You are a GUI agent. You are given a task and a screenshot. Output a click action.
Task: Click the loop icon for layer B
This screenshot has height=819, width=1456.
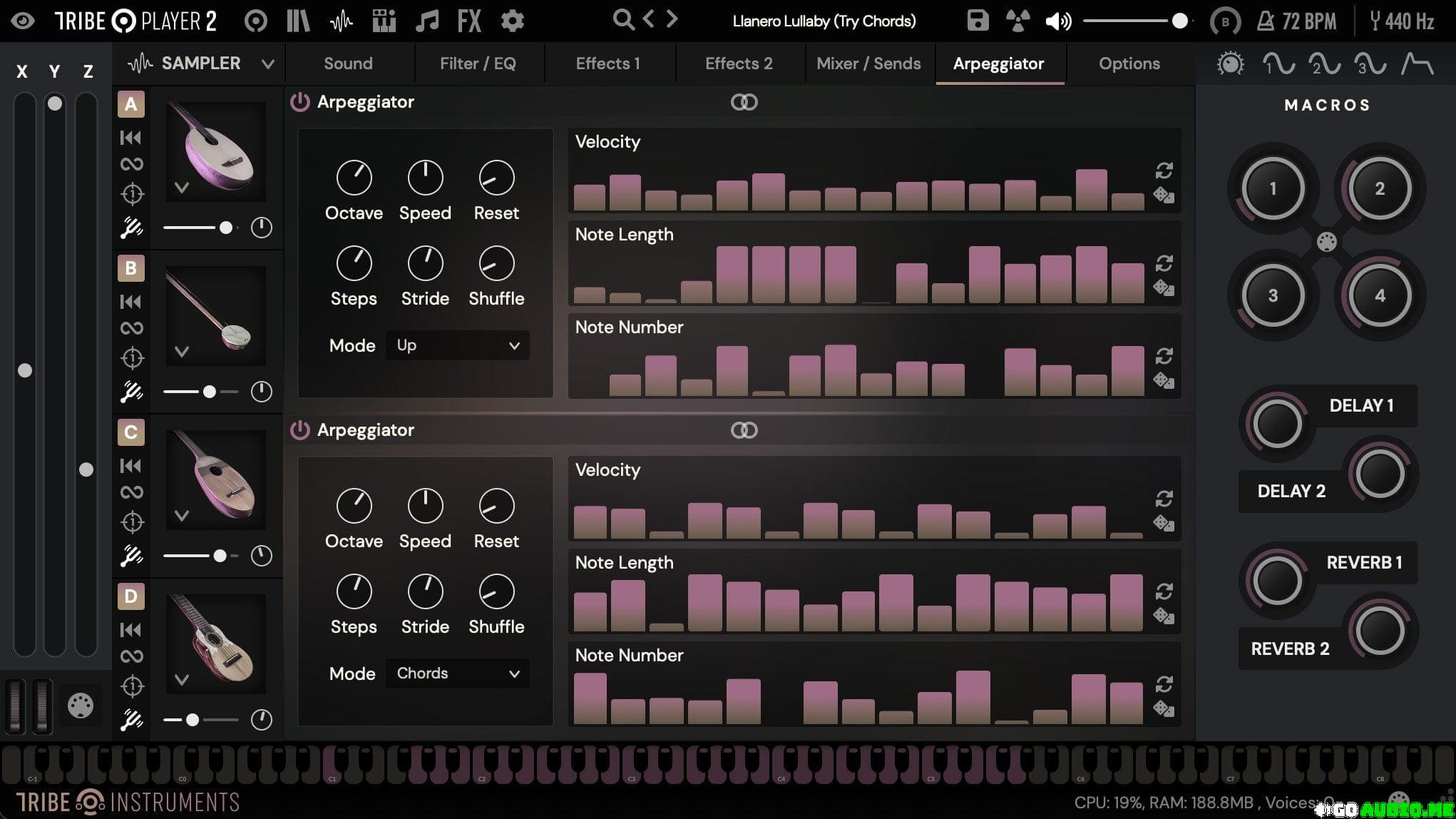point(132,328)
